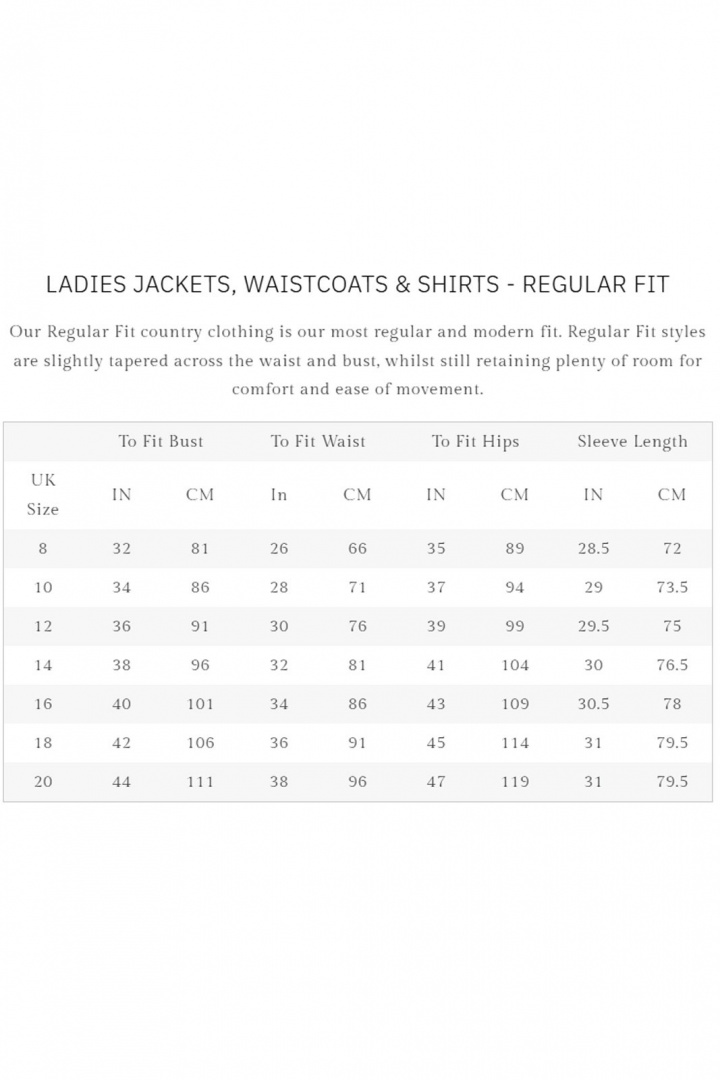Click the 'Sleeve Length' column header
Viewport: 720px width, 1080px height.
[632, 441]
